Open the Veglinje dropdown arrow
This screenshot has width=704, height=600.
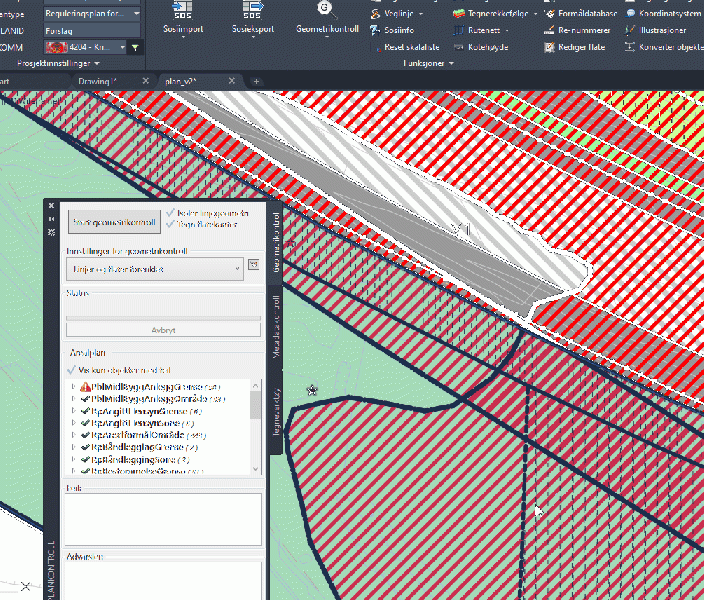point(421,14)
